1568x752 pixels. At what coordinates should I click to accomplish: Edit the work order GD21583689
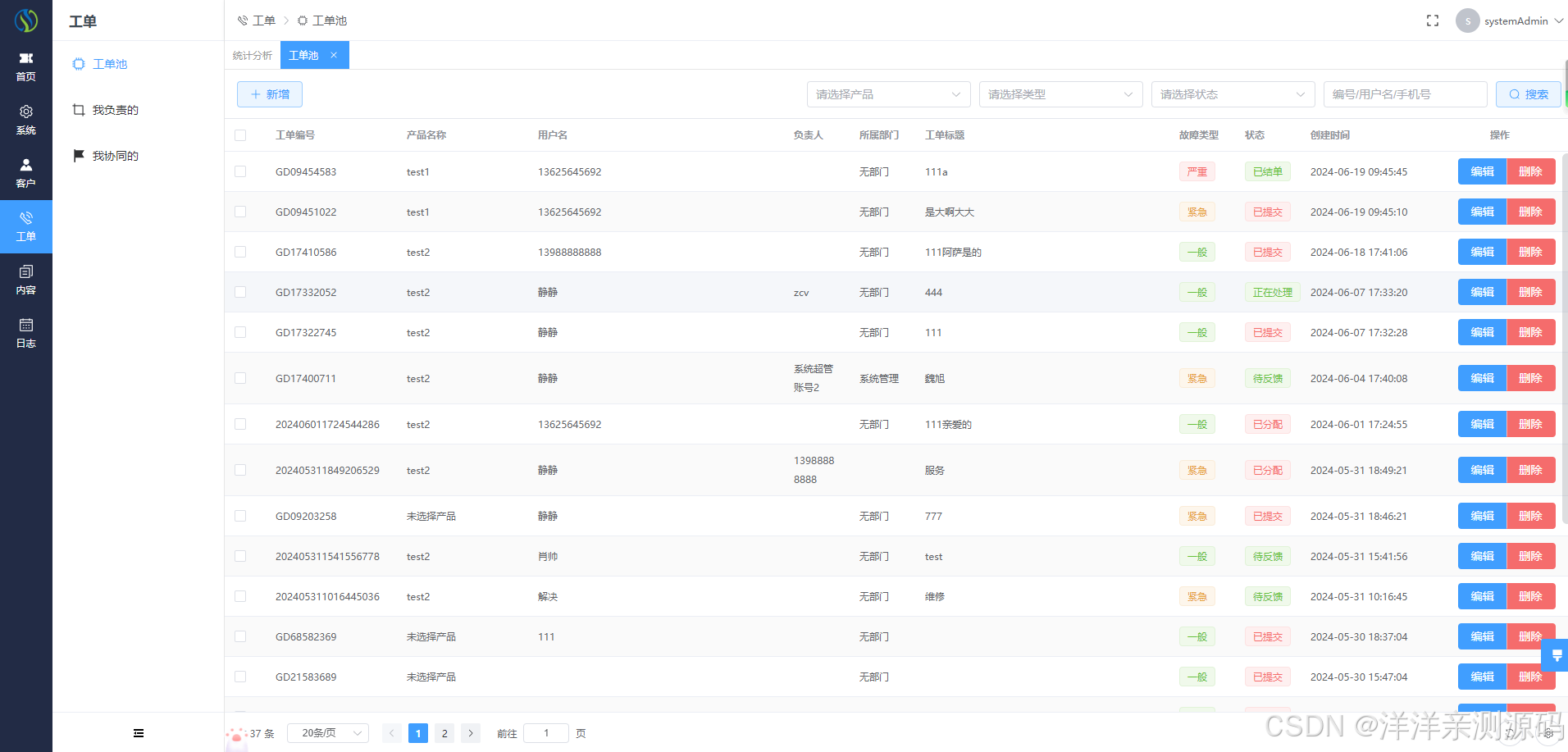pyautogui.click(x=1482, y=677)
